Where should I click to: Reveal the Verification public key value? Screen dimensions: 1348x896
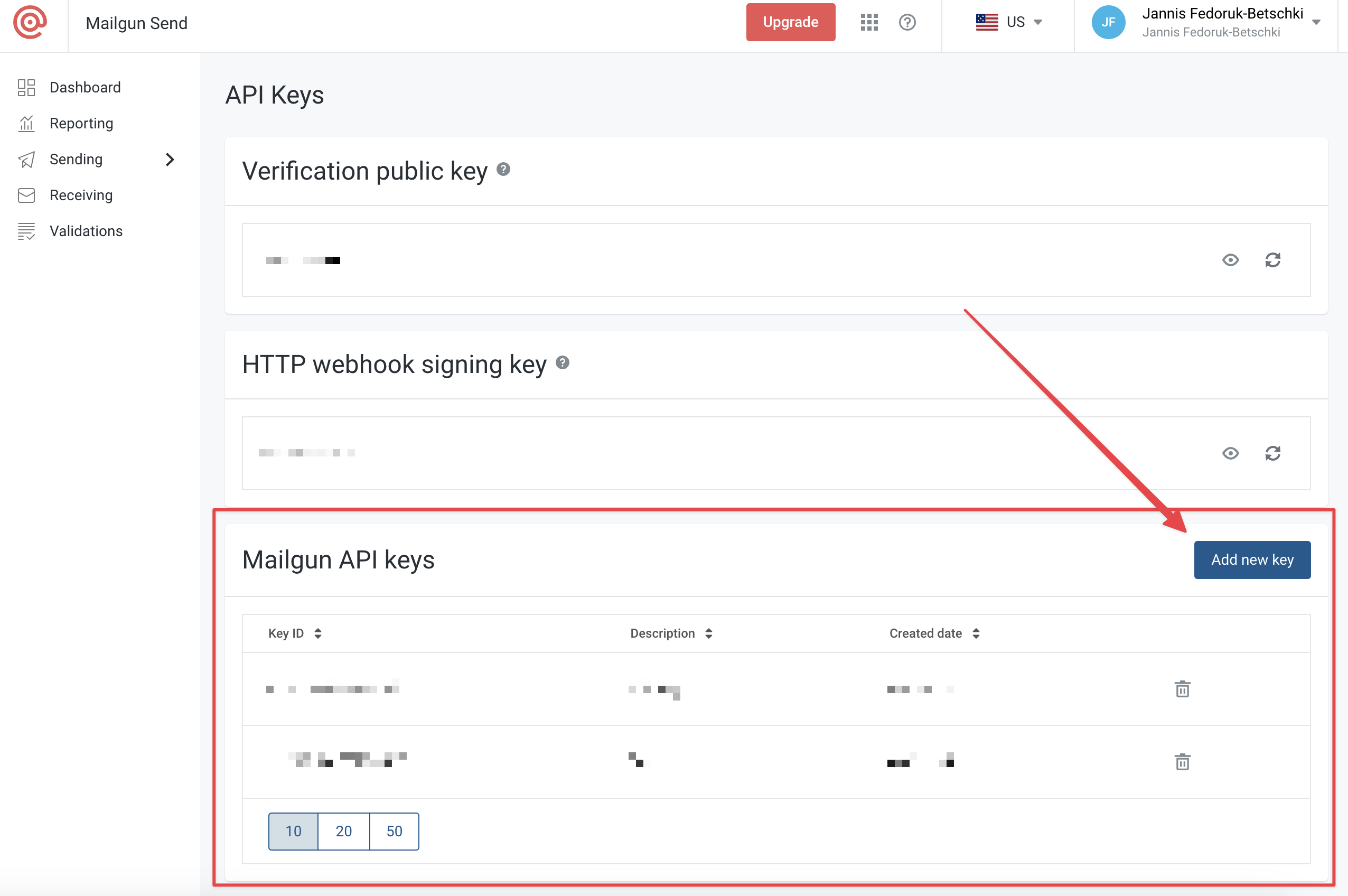pyautogui.click(x=1230, y=260)
